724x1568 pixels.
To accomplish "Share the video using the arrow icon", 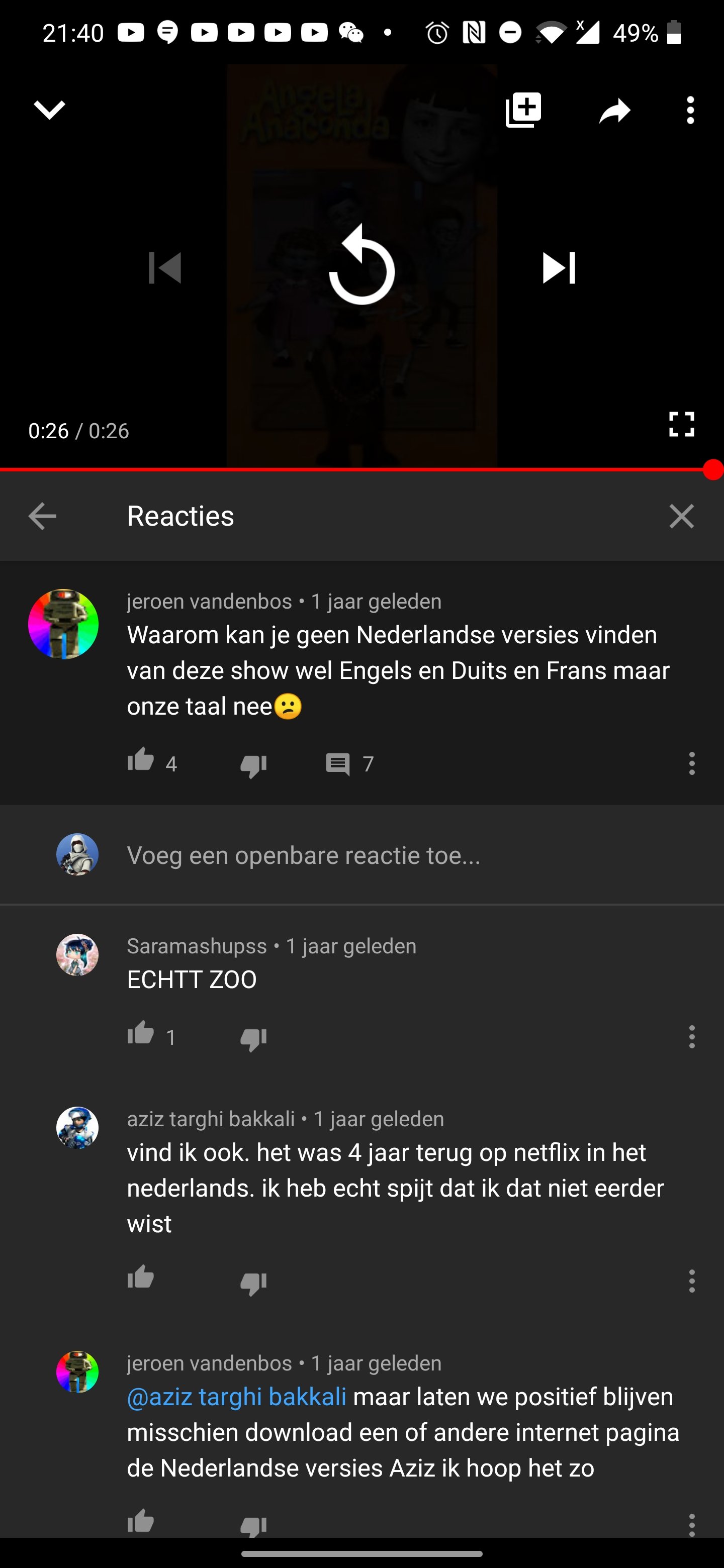I will 614,111.
